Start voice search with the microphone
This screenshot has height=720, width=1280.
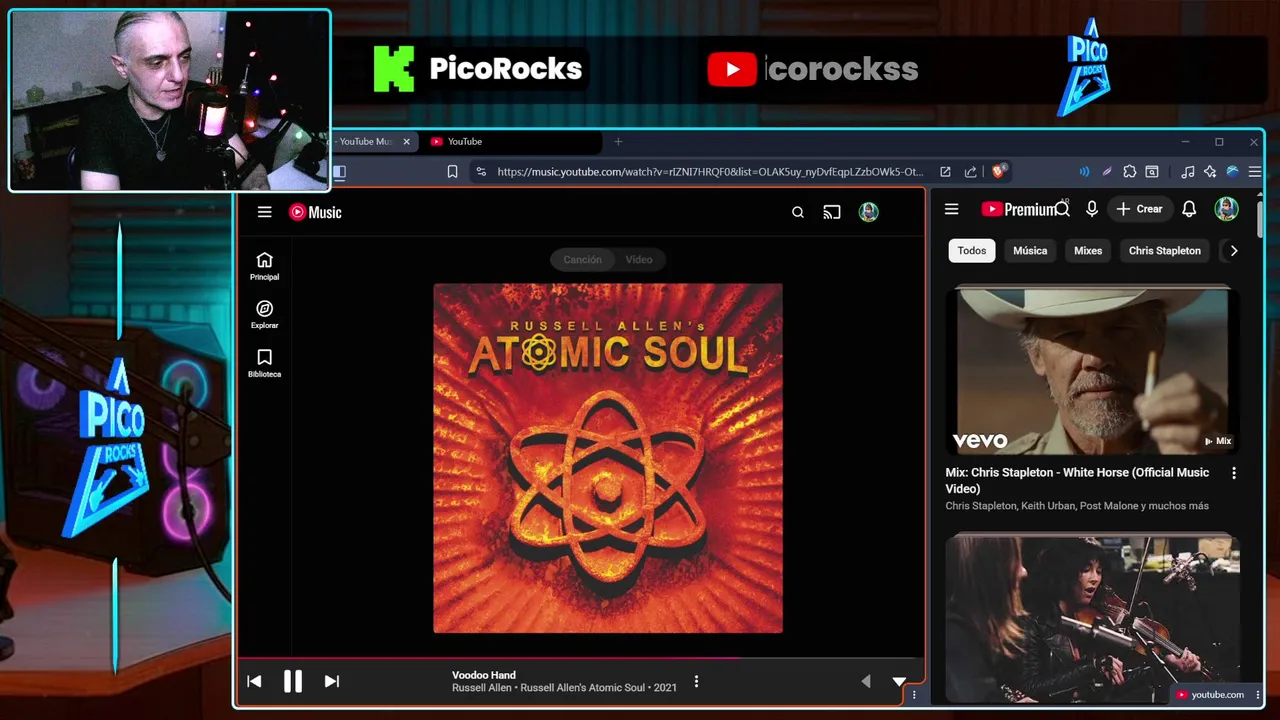(1092, 209)
